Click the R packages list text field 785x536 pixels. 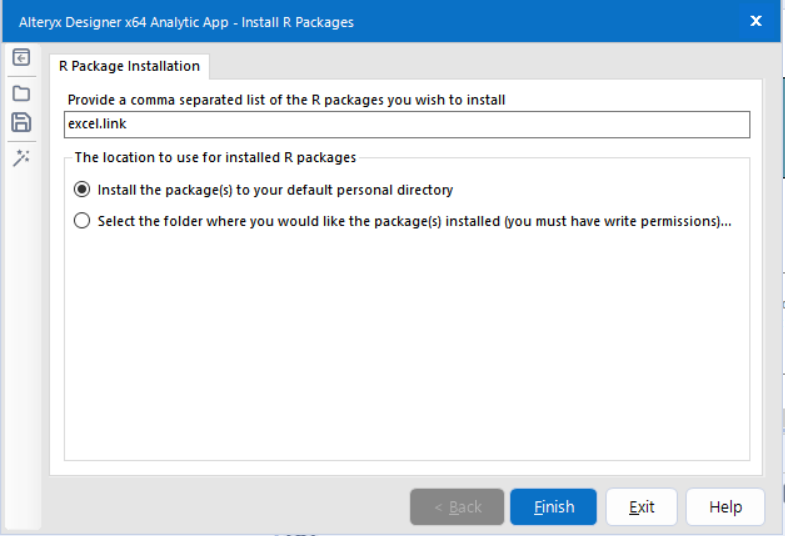tap(407, 124)
